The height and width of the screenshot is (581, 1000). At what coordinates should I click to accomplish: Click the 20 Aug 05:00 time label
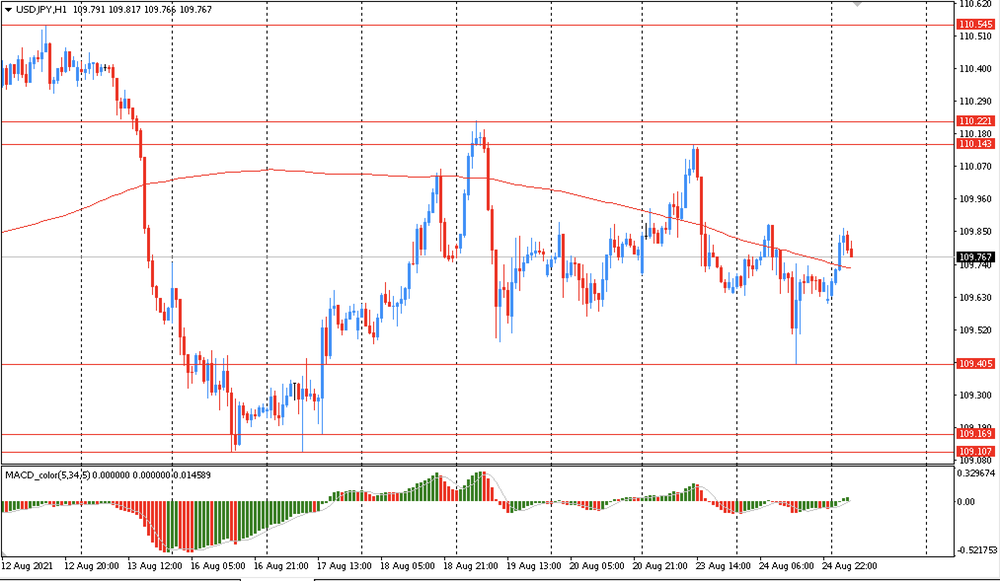[597, 566]
